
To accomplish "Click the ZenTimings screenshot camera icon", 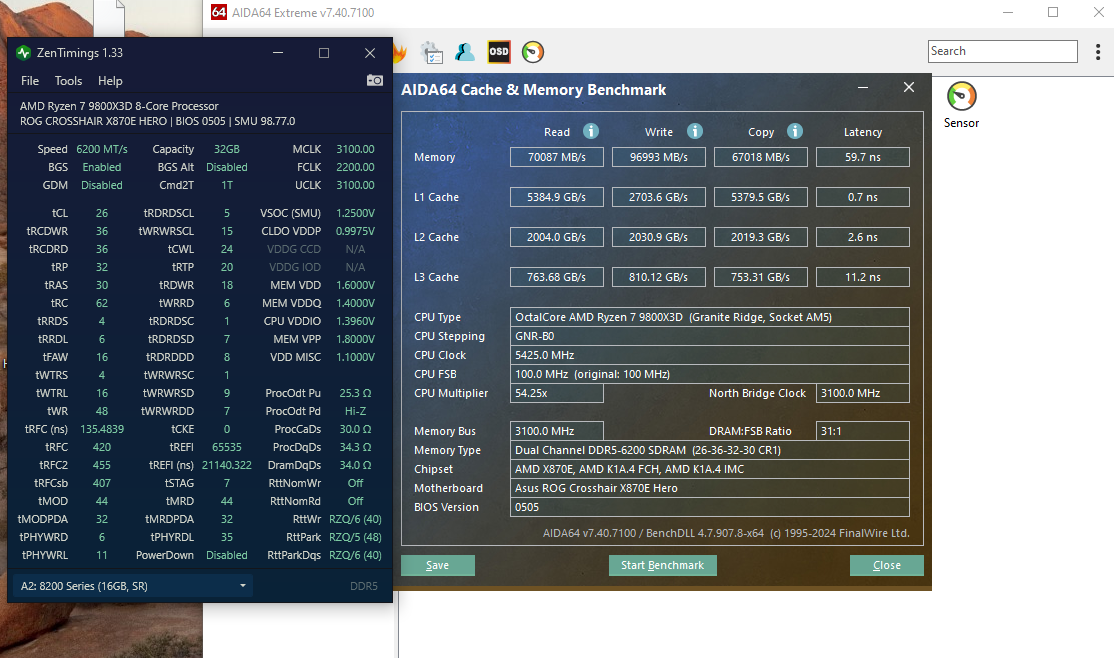I will [374, 80].
